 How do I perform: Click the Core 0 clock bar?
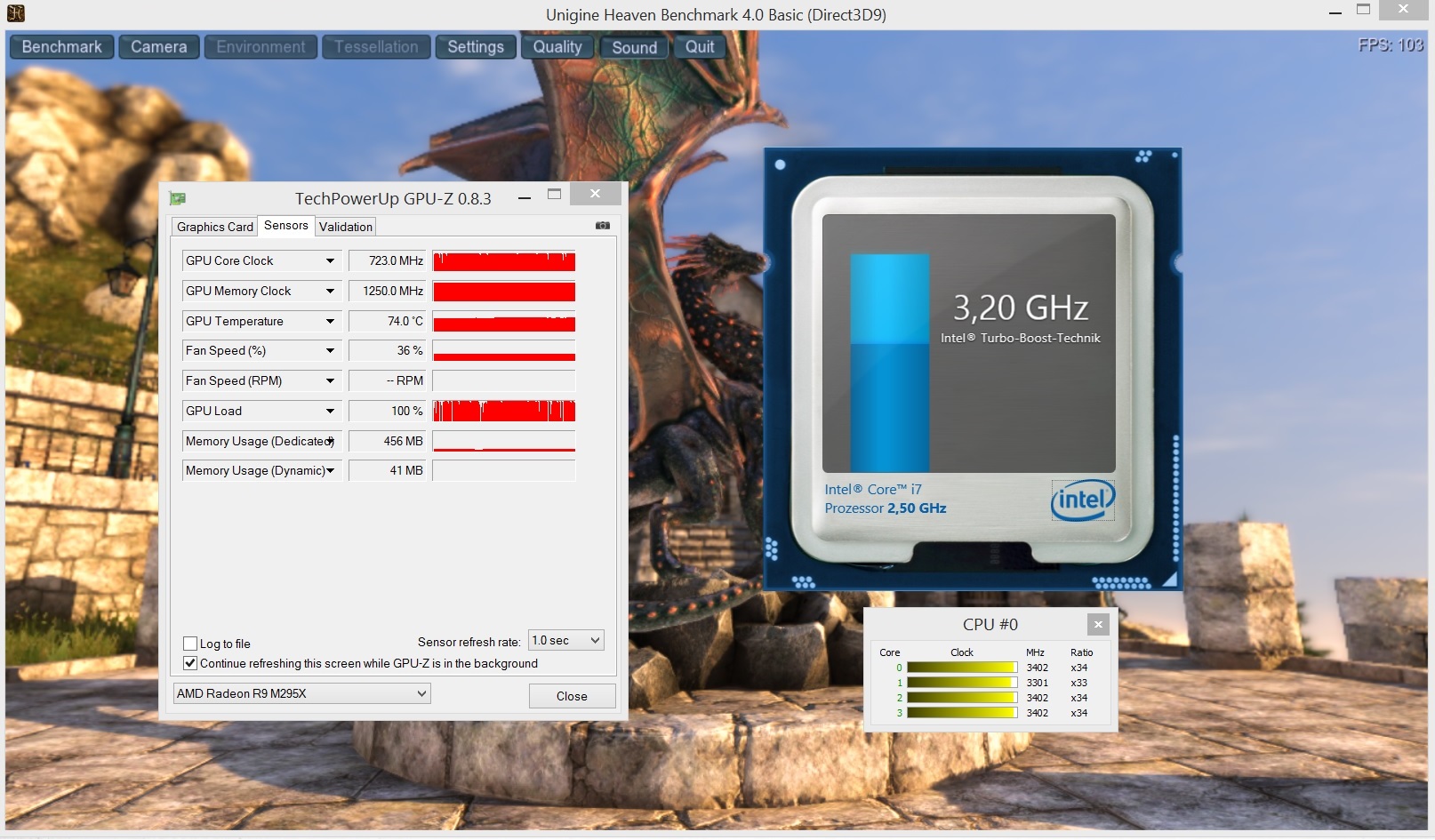pos(962,668)
